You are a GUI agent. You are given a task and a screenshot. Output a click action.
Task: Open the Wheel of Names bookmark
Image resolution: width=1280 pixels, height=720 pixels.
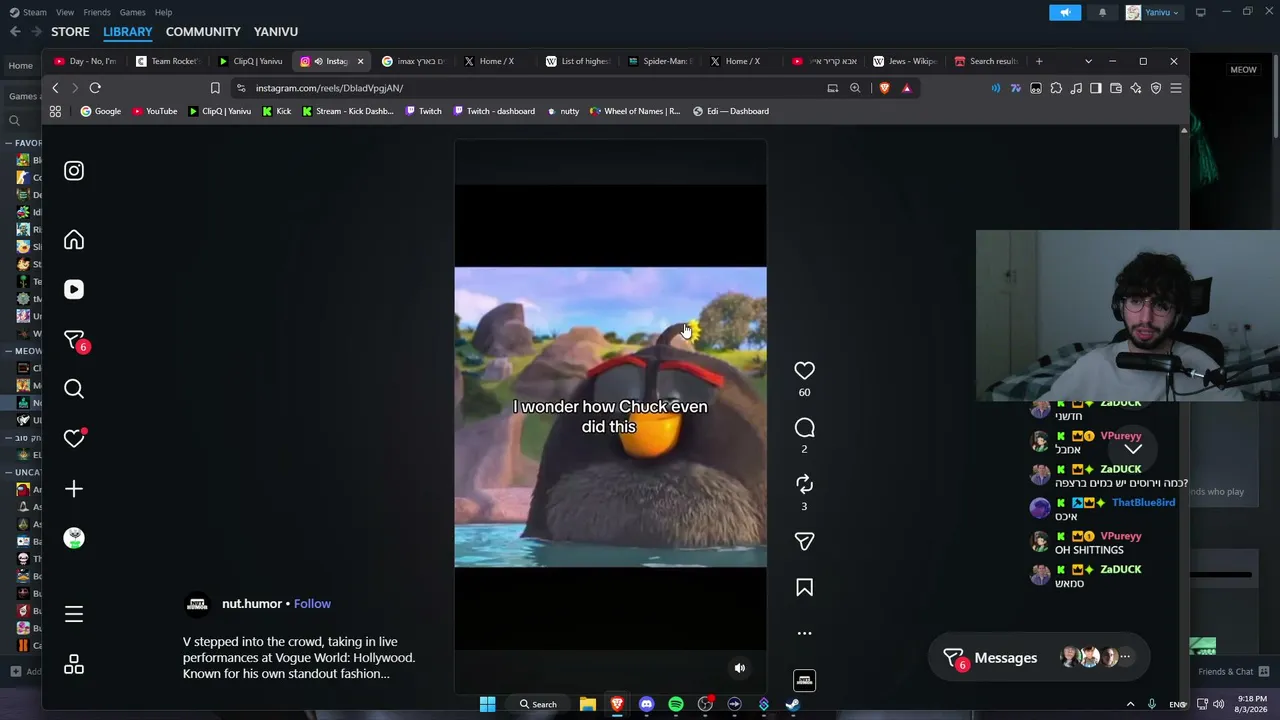635,111
